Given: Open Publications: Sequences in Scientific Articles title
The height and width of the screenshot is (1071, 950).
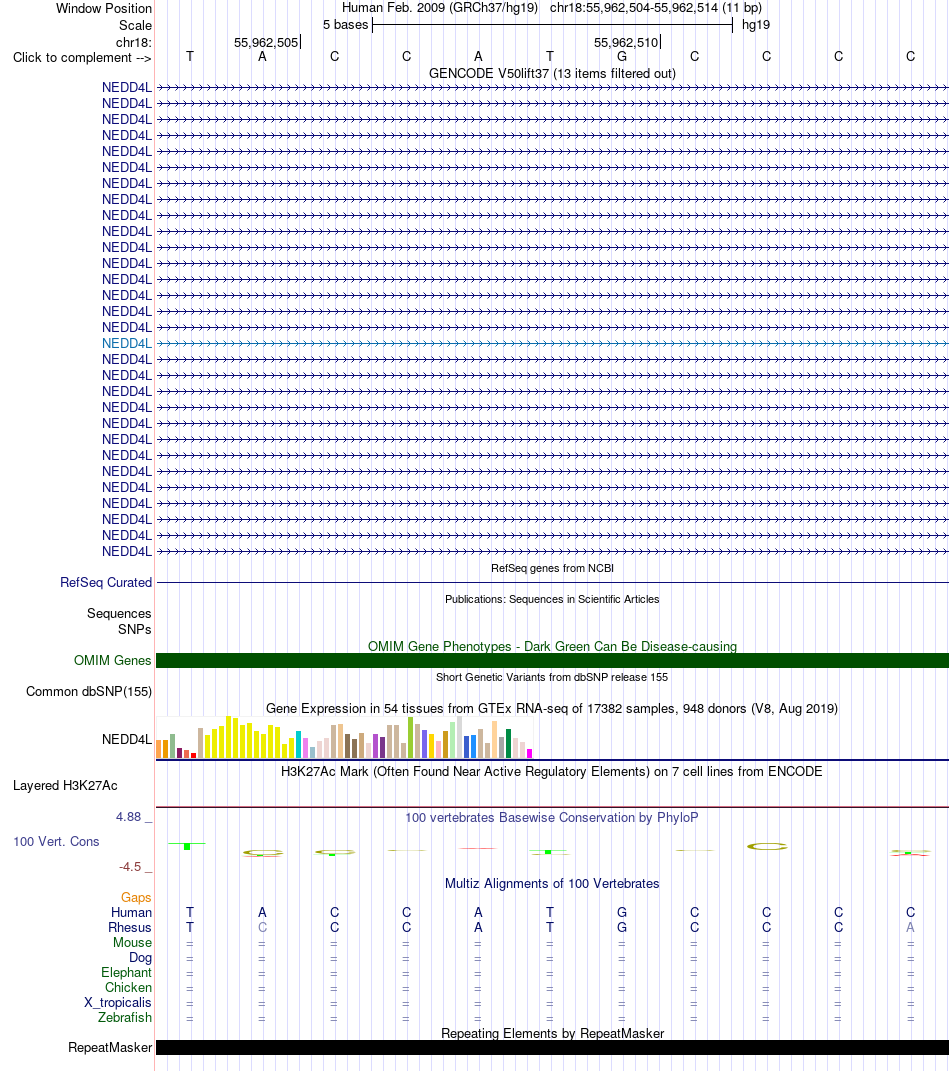Looking at the screenshot, I should [553, 599].
